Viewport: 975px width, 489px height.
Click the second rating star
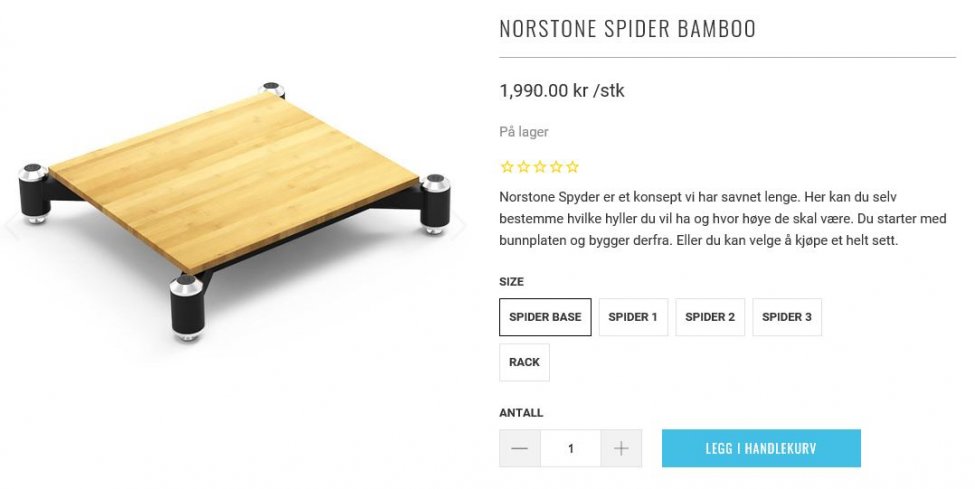[x=523, y=167]
